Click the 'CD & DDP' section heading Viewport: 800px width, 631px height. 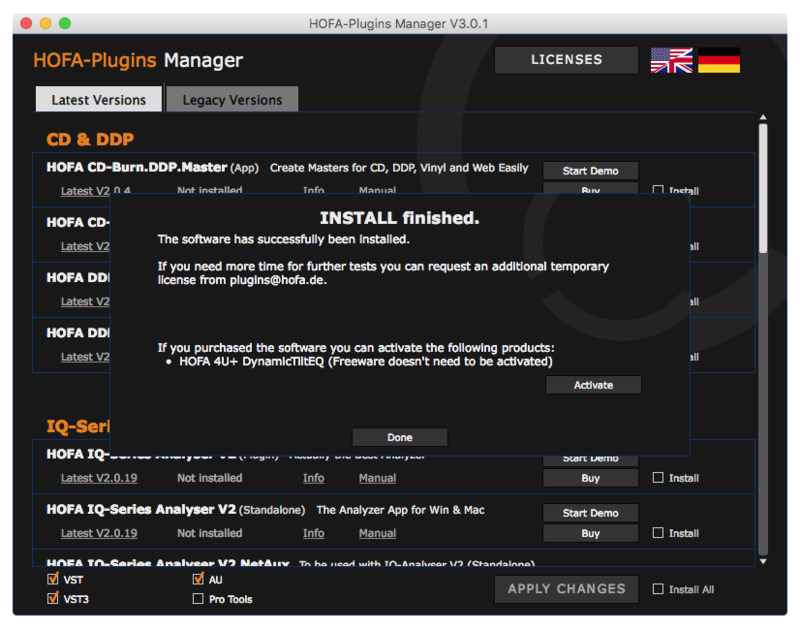click(90, 139)
